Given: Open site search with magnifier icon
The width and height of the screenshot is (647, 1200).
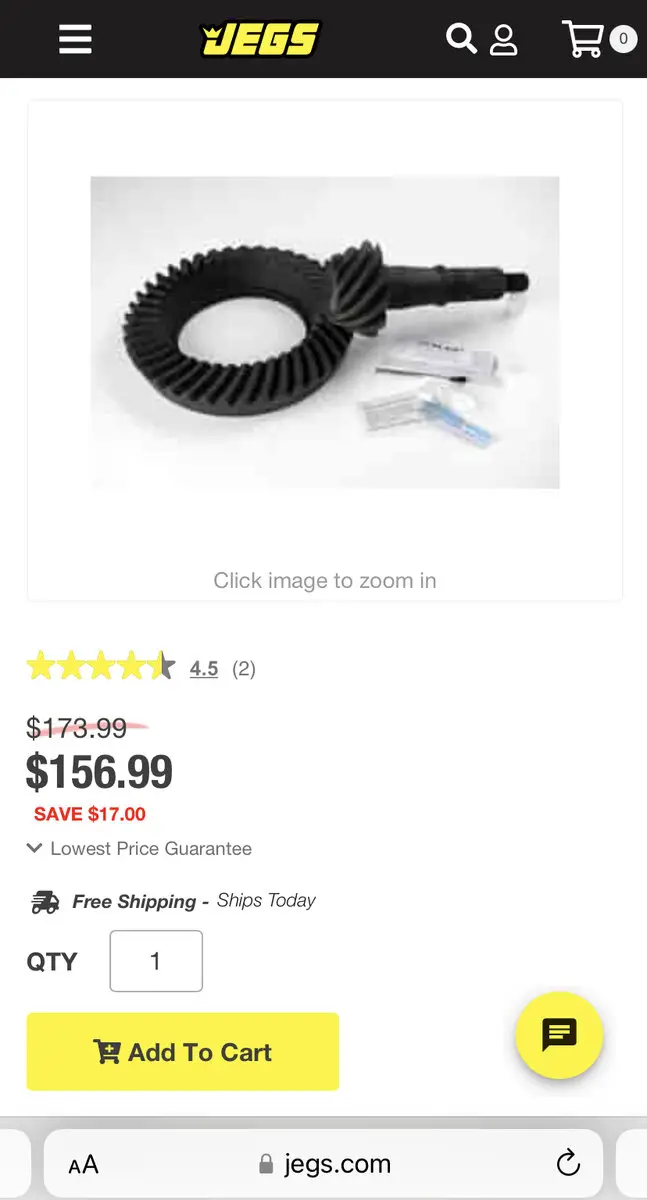Looking at the screenshot, I should 461,39.
